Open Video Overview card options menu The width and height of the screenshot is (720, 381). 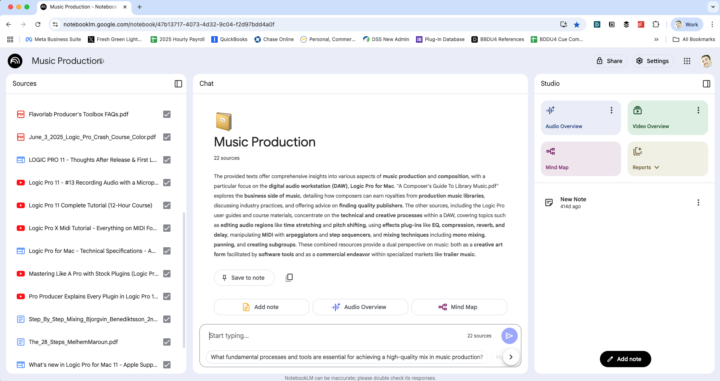[x=698, y=110]
